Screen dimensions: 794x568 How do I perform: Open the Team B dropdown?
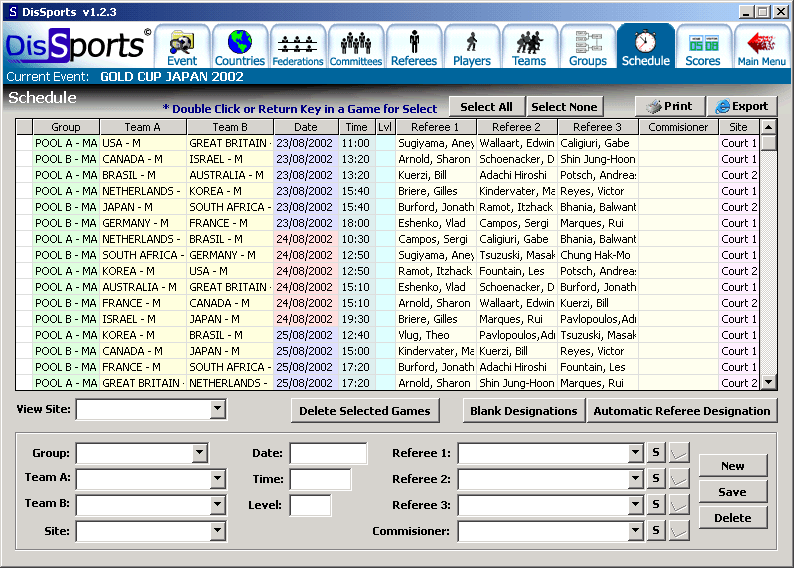tap(218, 504)
